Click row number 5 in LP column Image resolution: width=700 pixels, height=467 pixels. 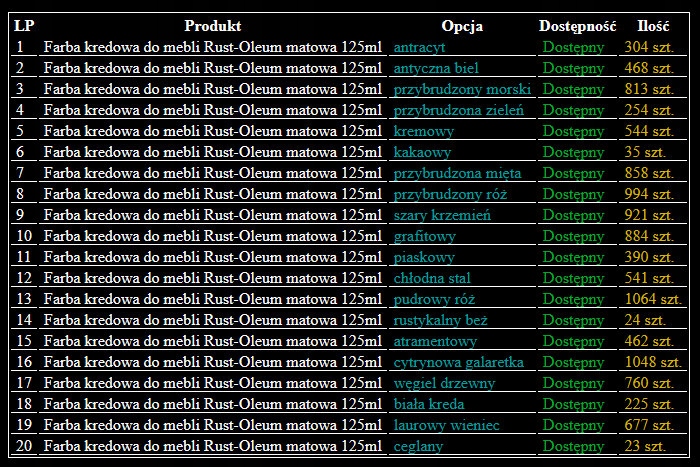[20, 131]
